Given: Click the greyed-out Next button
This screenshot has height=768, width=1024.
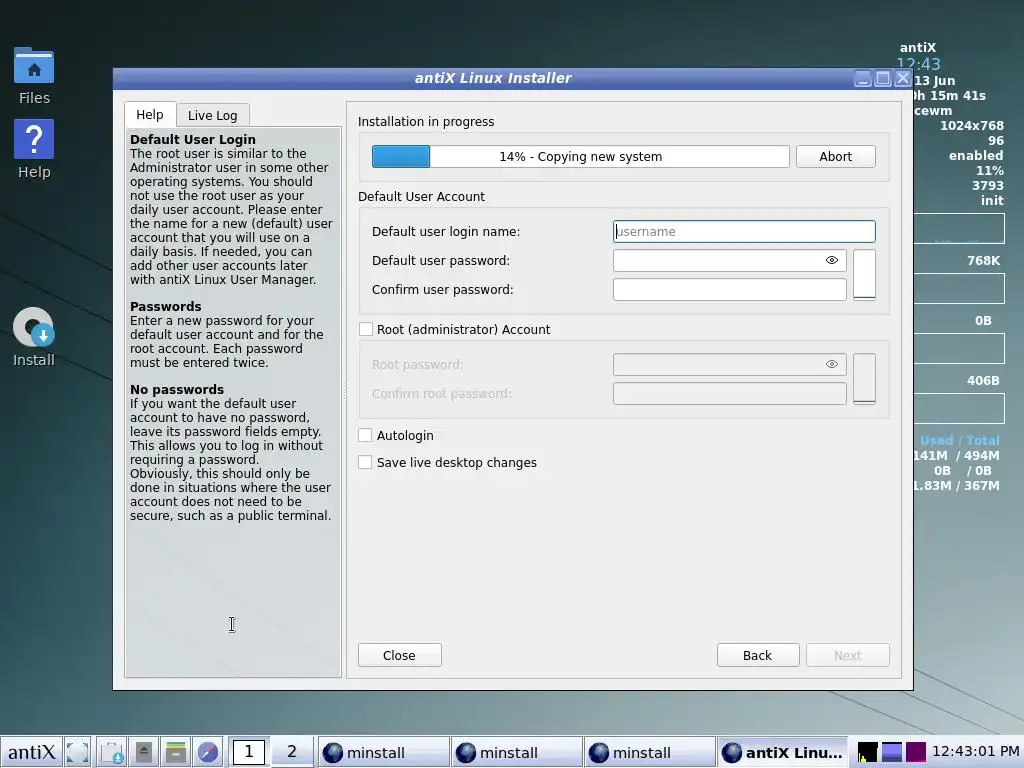Looking at the screenshot, I should coord(848,655).
